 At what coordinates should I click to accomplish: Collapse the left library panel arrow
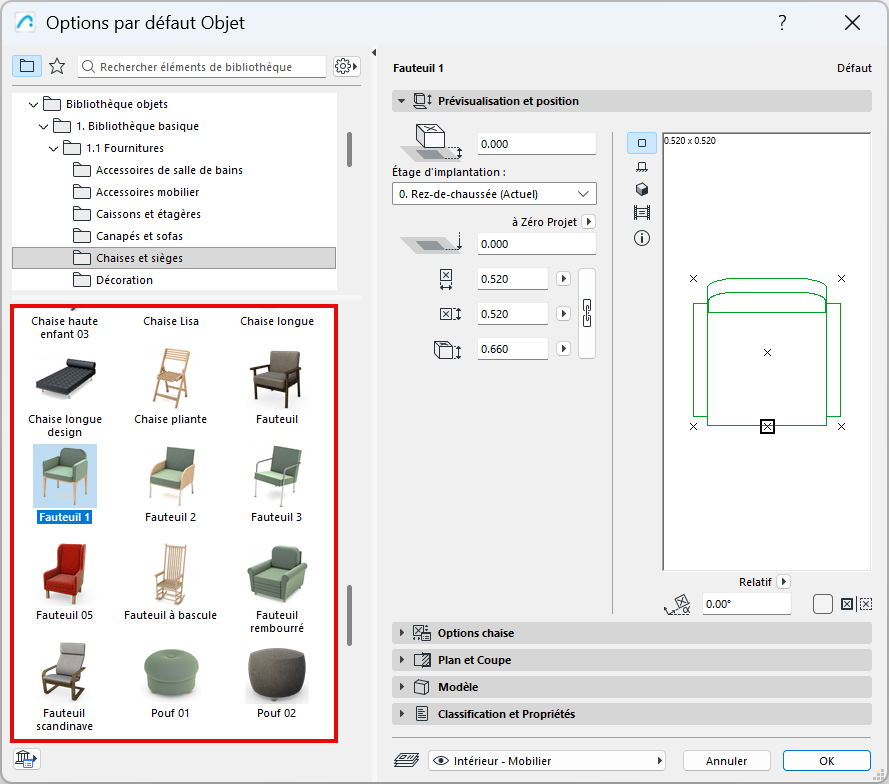click(374, 53)
